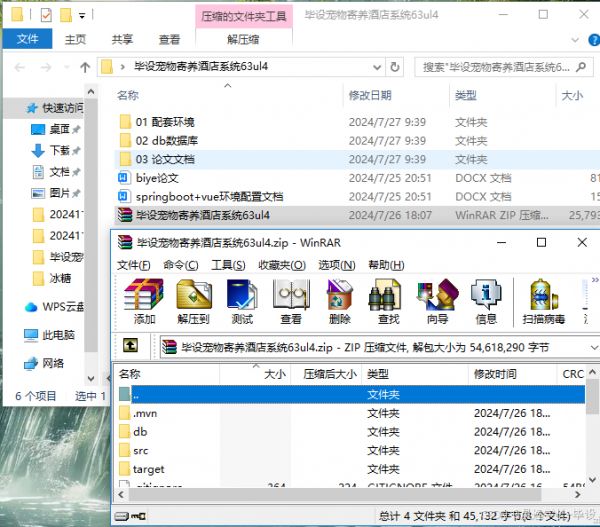Screen dimensions: 600x527
Task: Click the Extract To (解压到) icon
Action: [x=193, y=301]
